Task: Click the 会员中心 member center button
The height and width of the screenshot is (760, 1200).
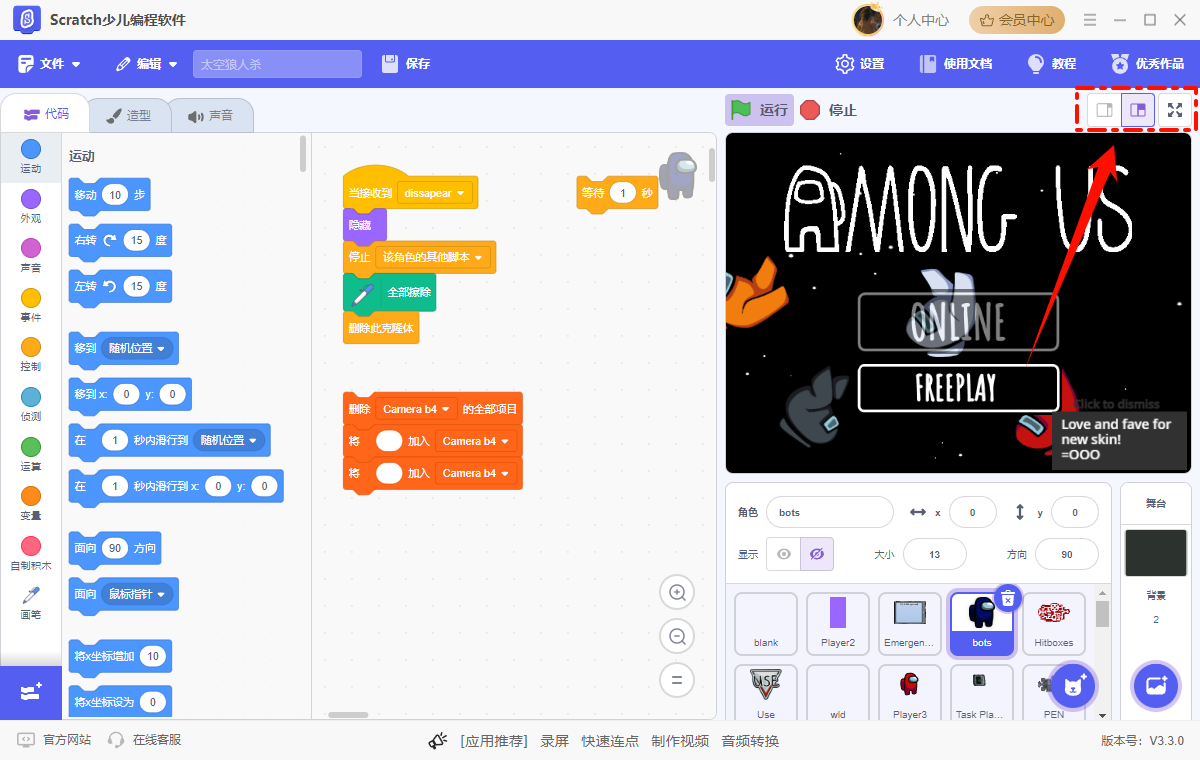Action: click(1016, 20)
